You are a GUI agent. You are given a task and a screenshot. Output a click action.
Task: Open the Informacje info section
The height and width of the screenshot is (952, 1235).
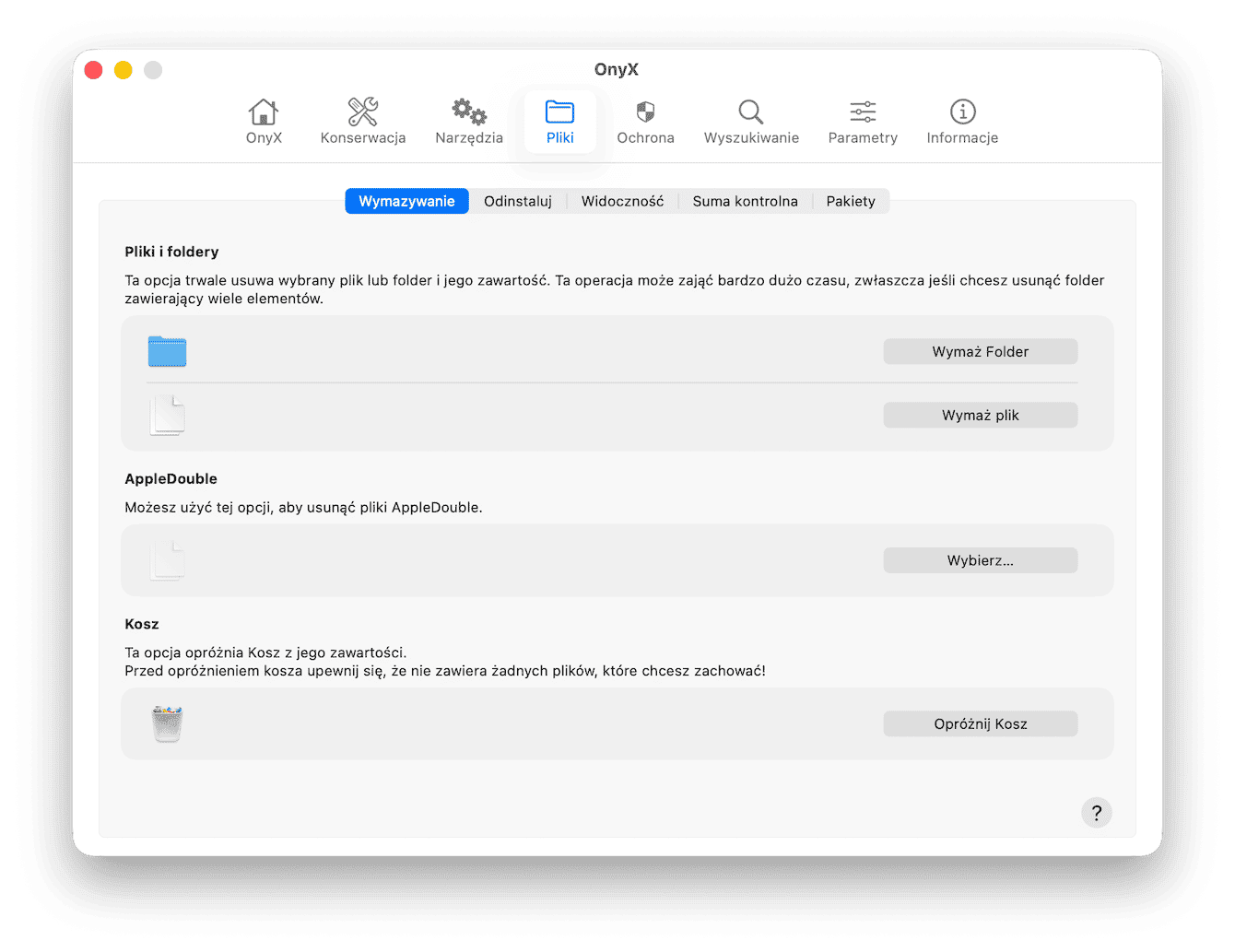click(962, 122)
